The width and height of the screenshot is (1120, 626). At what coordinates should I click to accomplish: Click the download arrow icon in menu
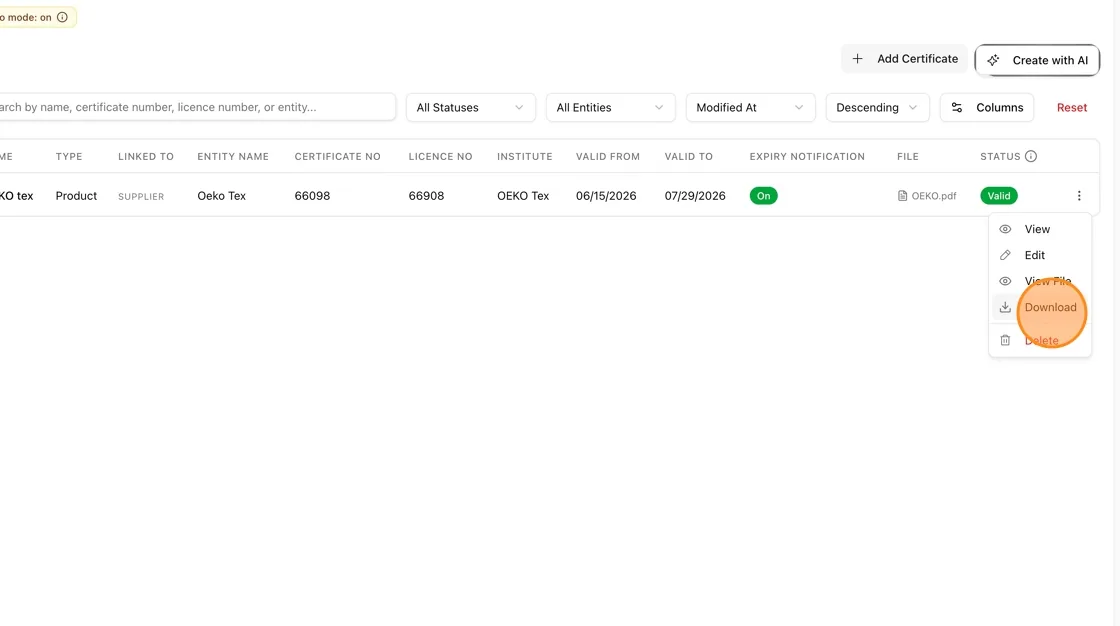click(1005, 307)
